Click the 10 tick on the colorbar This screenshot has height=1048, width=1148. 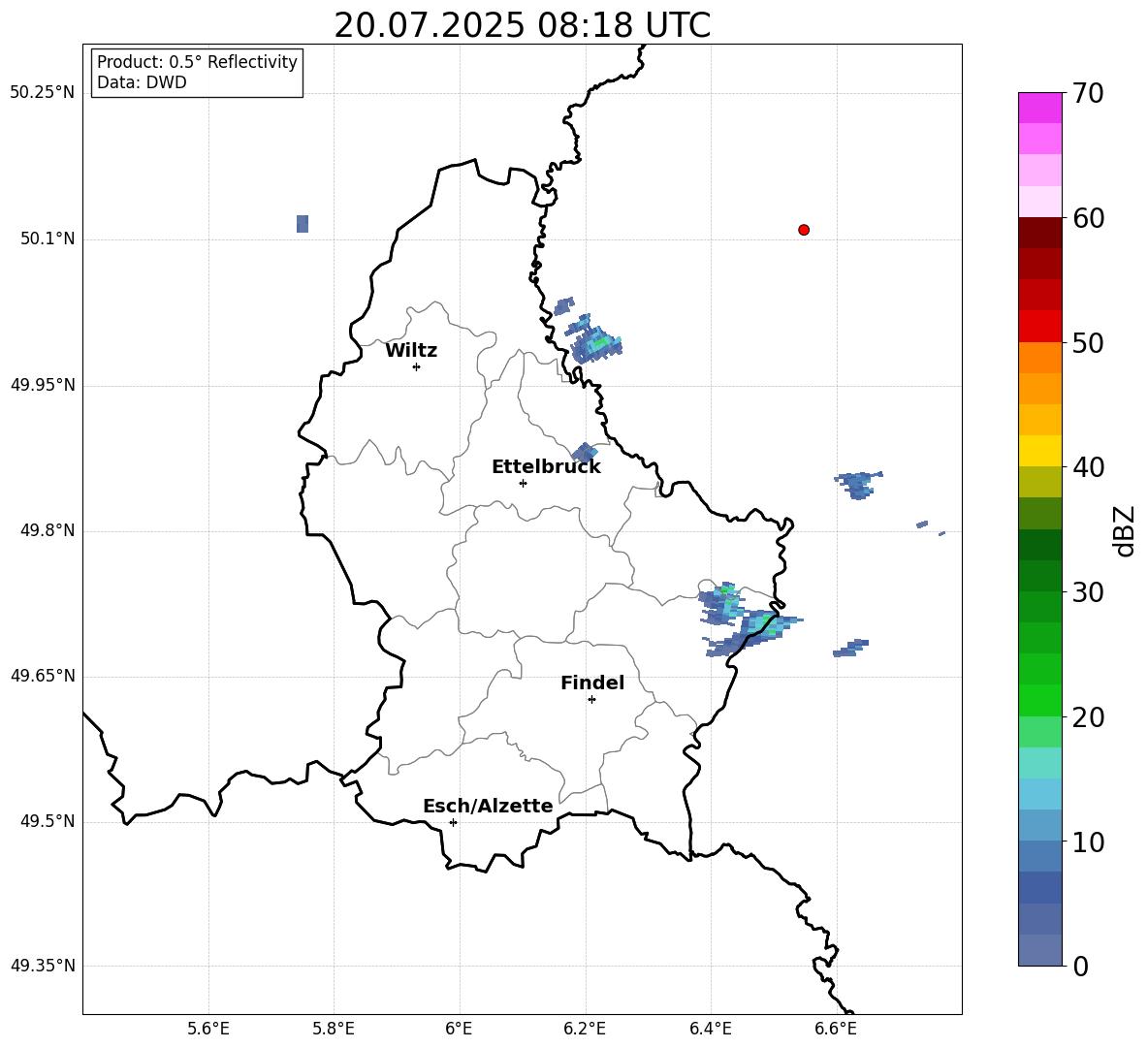pyautogui.click(x=1087, y=842)
